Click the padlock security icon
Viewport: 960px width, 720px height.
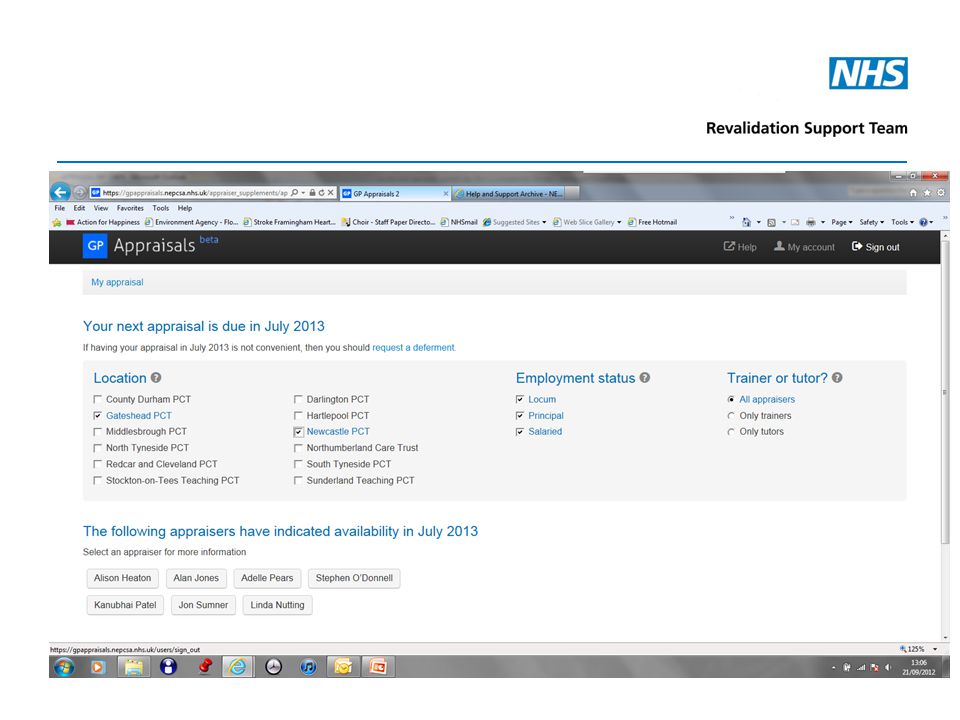click(x=312, y=192)
